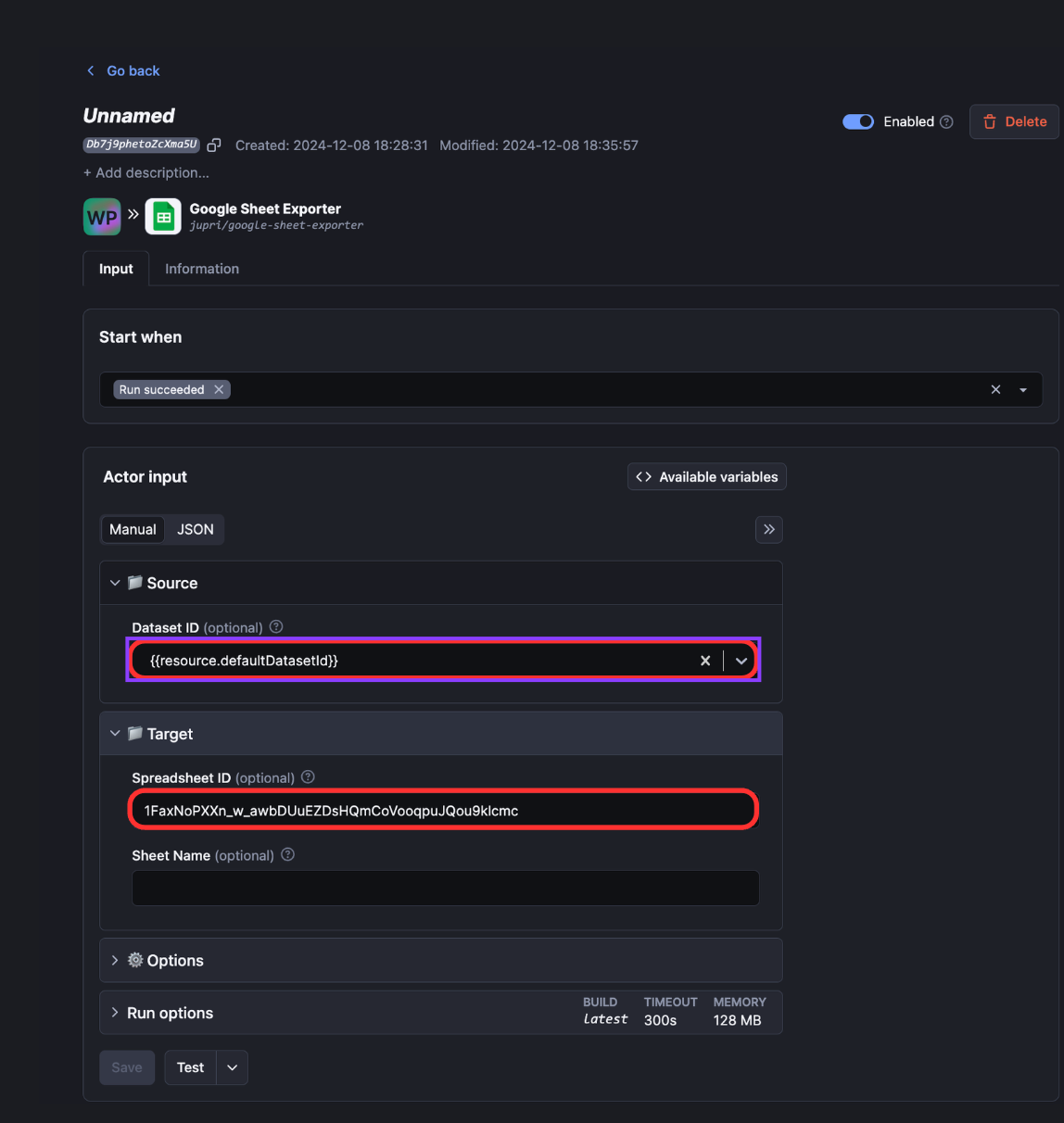Screen dimensions: 1064x1123
Task: Click the WP actor avatar icon
Action: 102,216
